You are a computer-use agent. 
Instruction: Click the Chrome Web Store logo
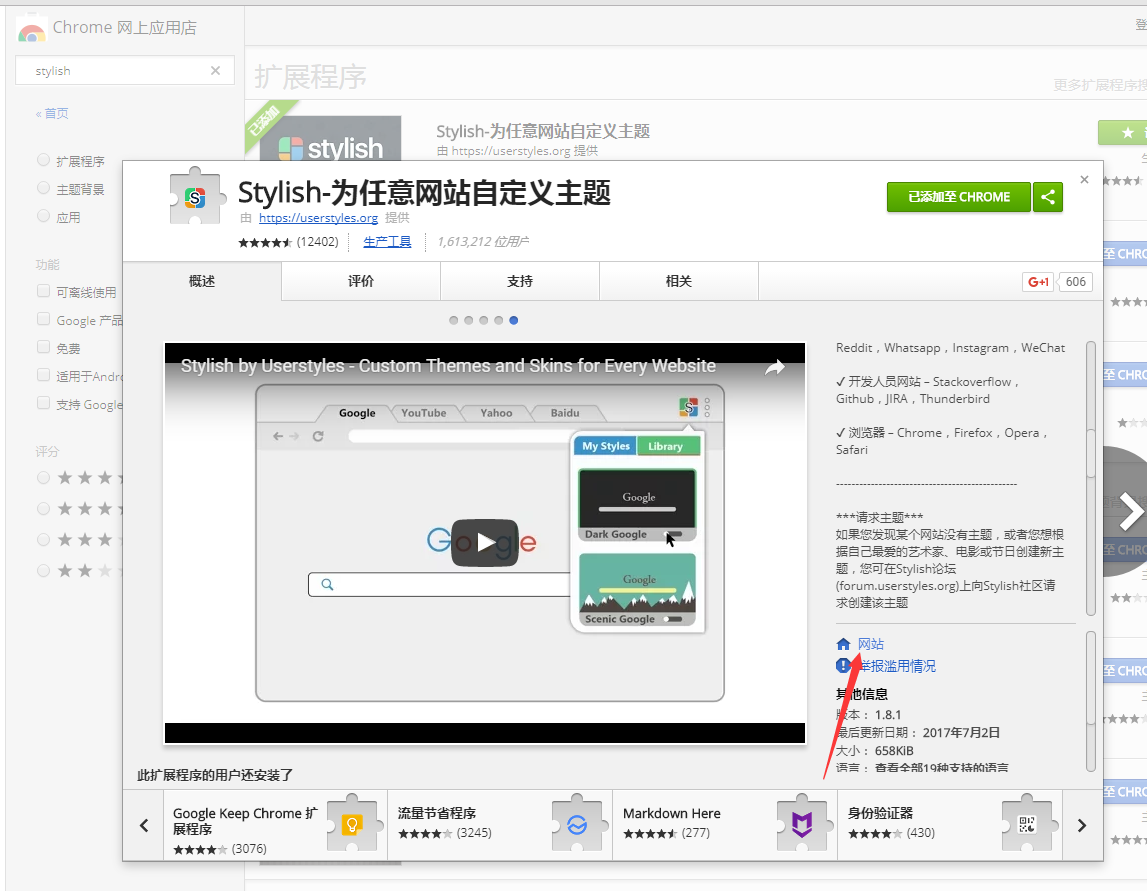(x=31, y=31)
